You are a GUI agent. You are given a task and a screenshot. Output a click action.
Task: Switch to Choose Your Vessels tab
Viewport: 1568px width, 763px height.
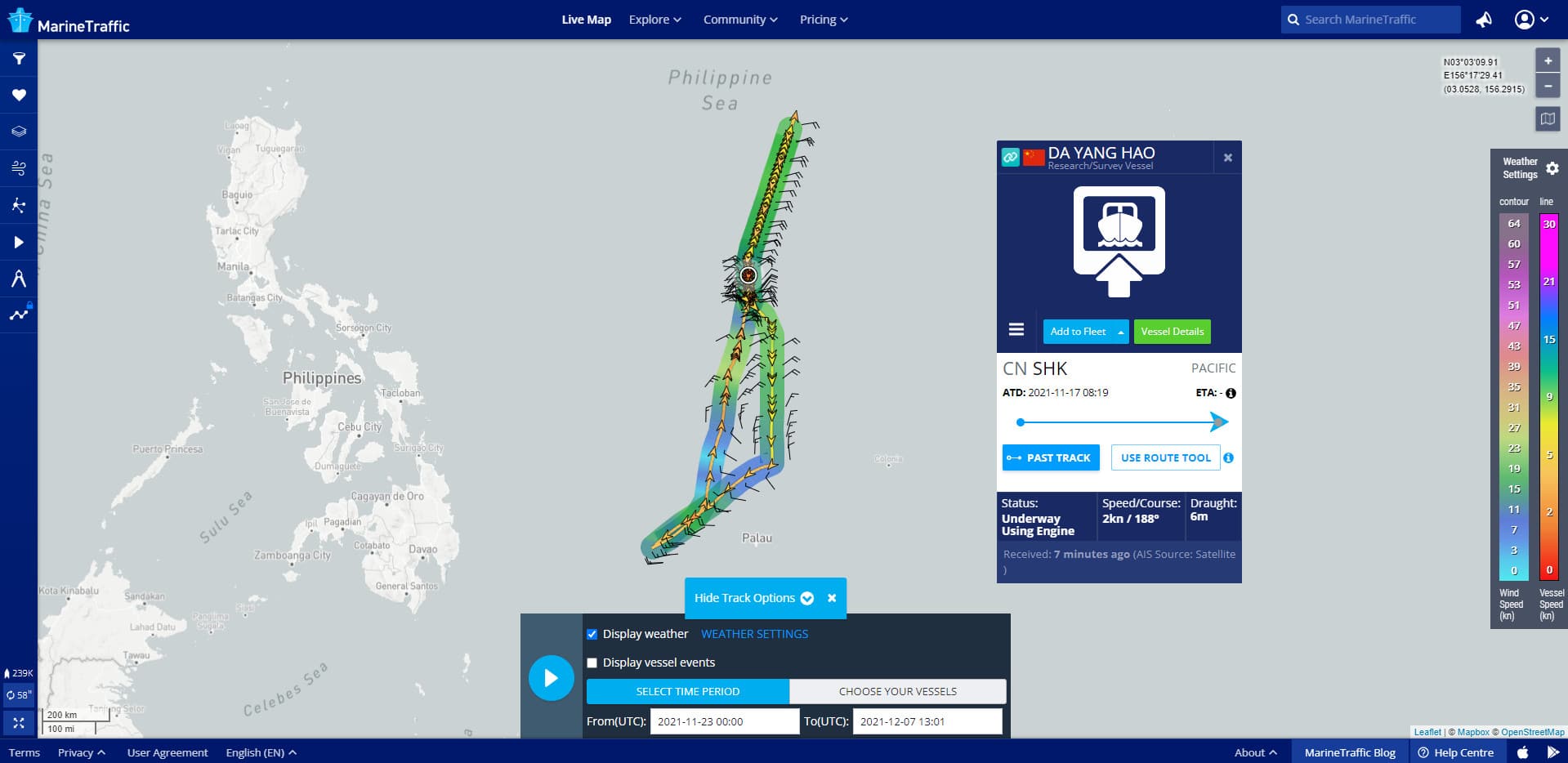[897, 691]
